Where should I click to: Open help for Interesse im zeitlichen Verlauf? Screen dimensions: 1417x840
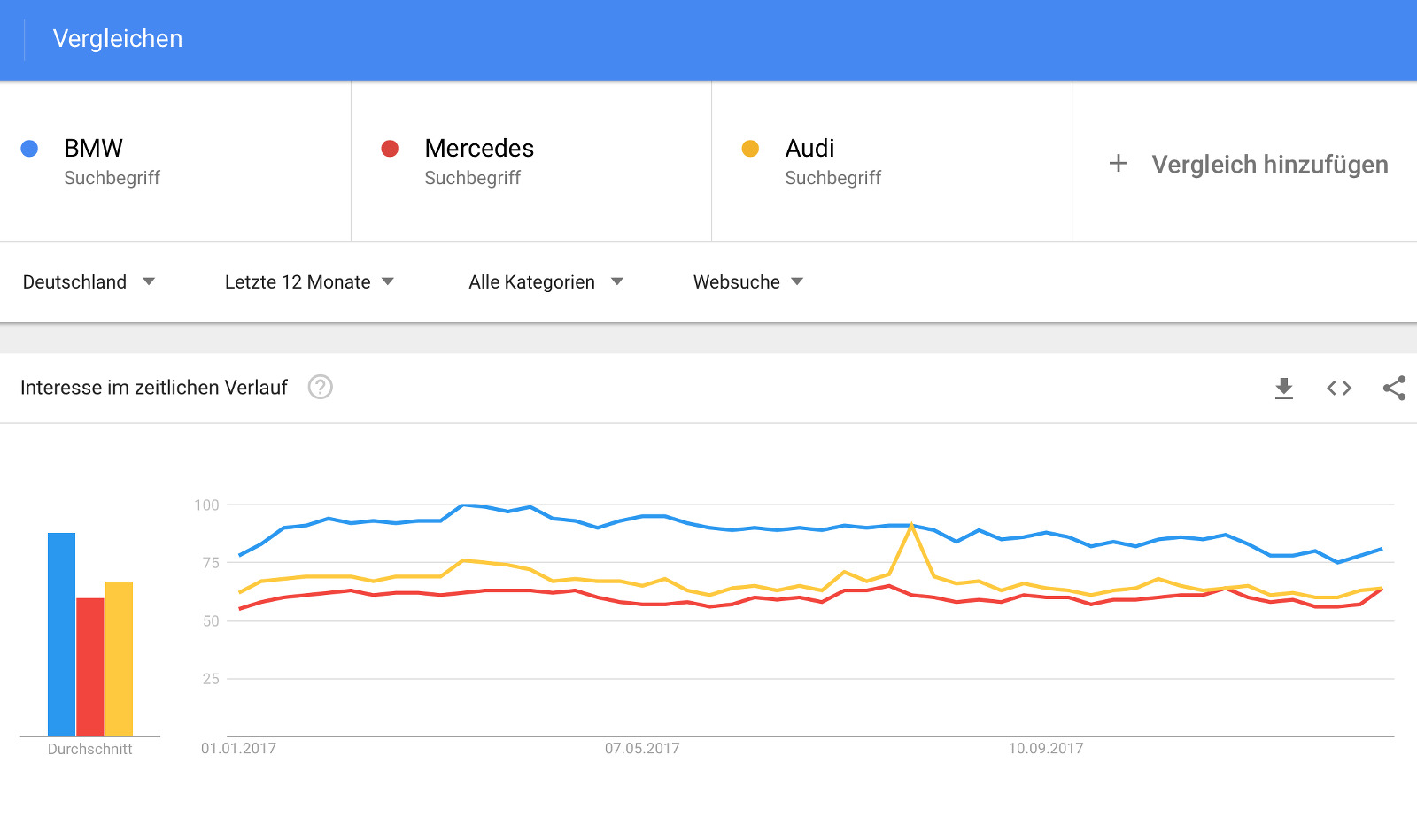pyautogui.click(x=320, y=387)
